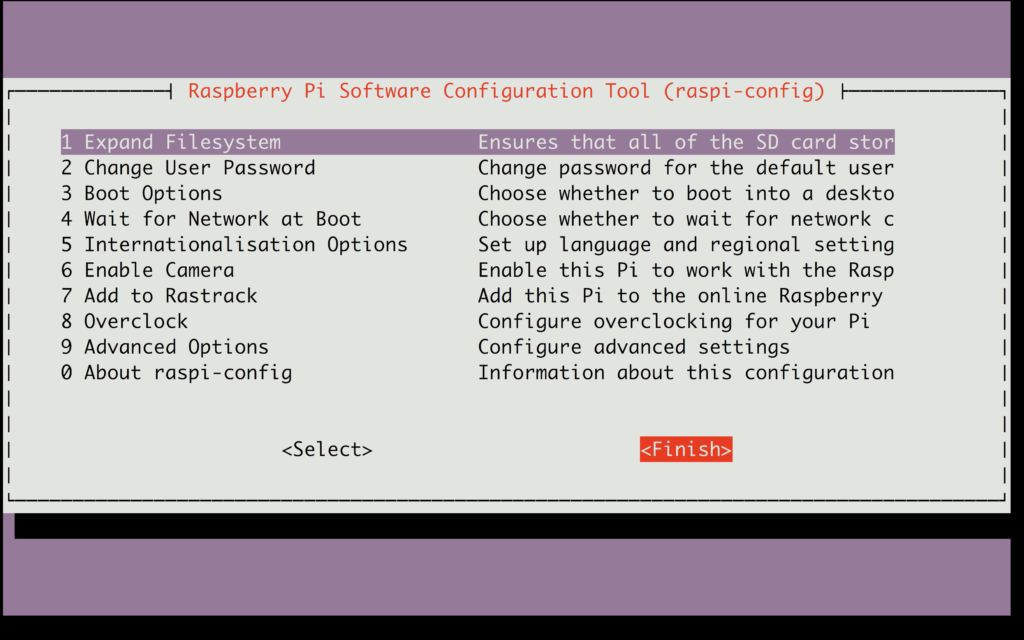Viewport: 1024px width, 640px height.
Task: Open About raspi-config information entry
Action: click(180, 372)
